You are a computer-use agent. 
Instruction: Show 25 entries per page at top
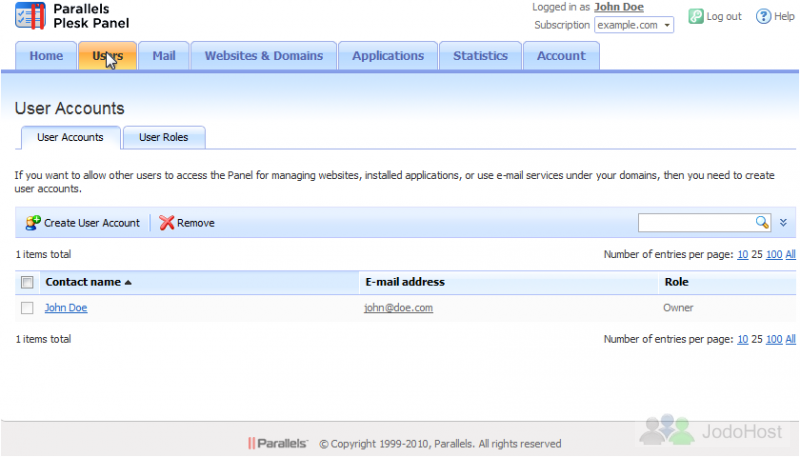pyautogui.click(x=757, y=254)
